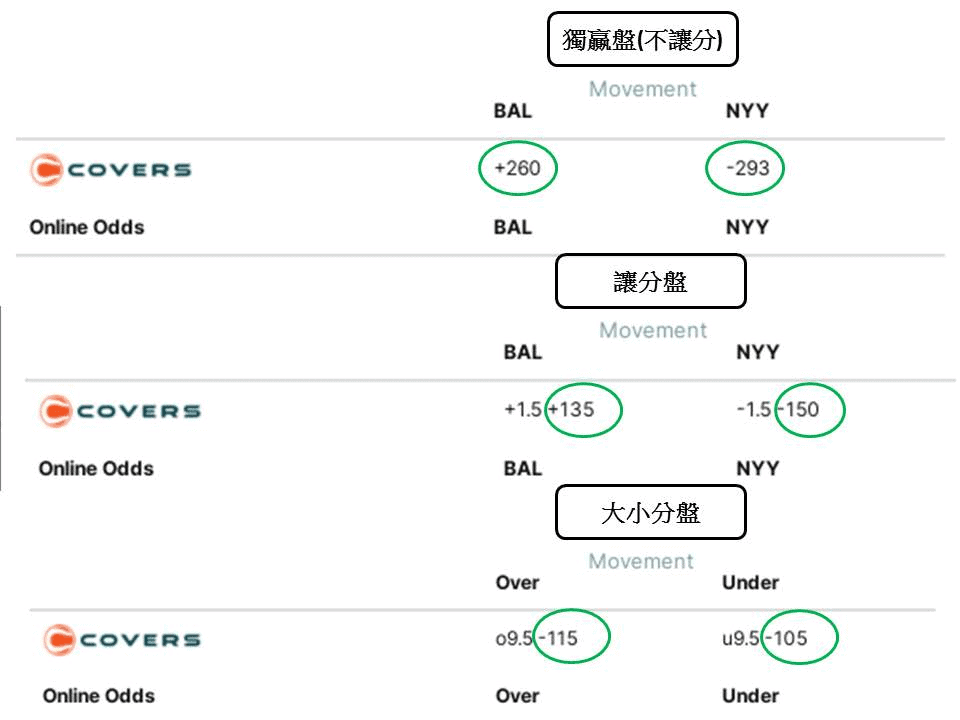Select the BAL column header for Online Odds
The height and width of the screenshot is (720, 960).
pos(514,227)
